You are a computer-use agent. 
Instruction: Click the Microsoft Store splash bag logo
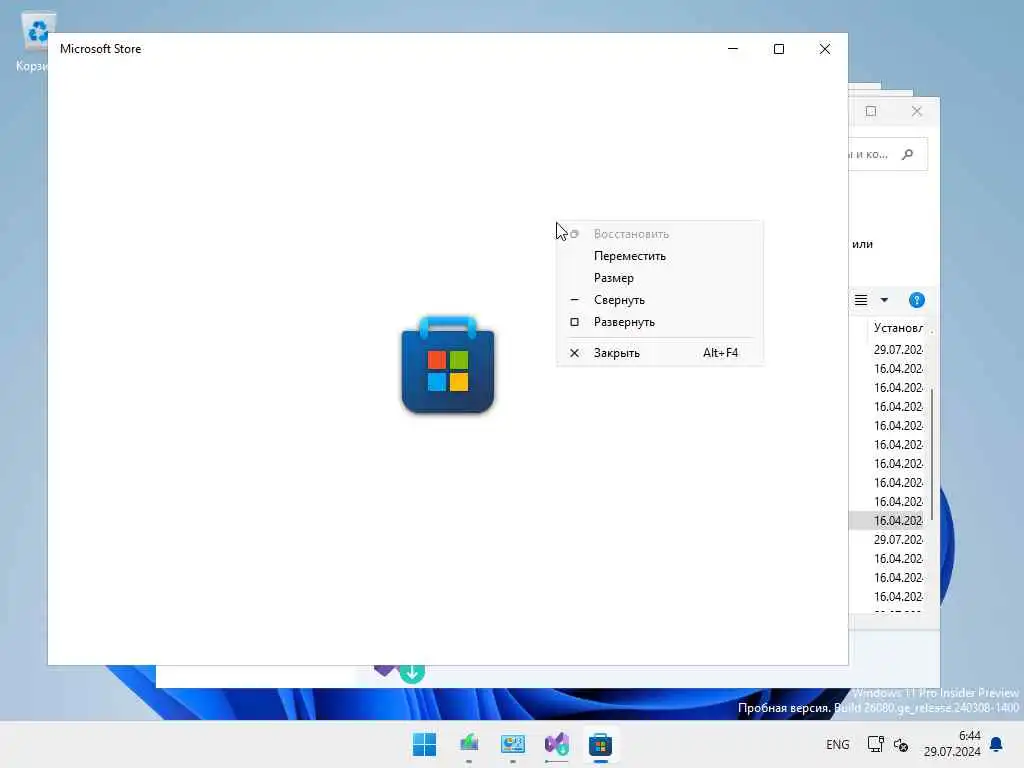coord(448,364)
